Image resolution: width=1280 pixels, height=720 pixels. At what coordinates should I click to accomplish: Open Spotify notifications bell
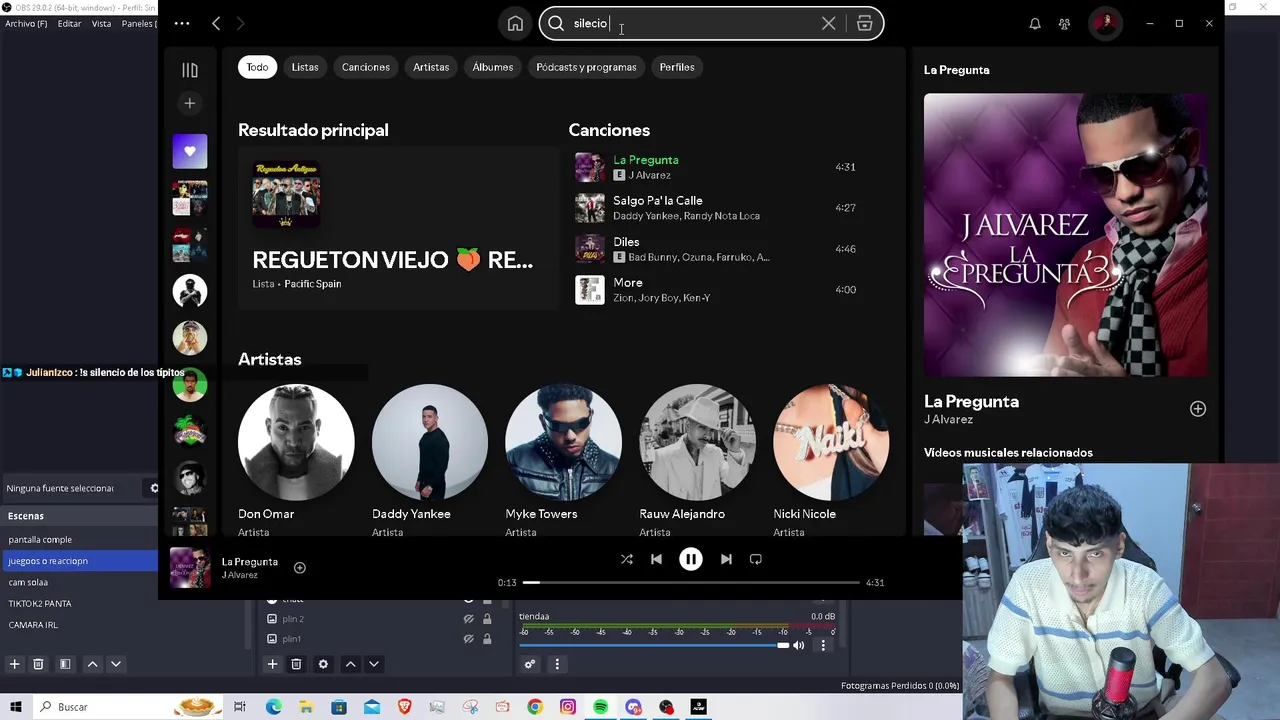(1035, 24)
